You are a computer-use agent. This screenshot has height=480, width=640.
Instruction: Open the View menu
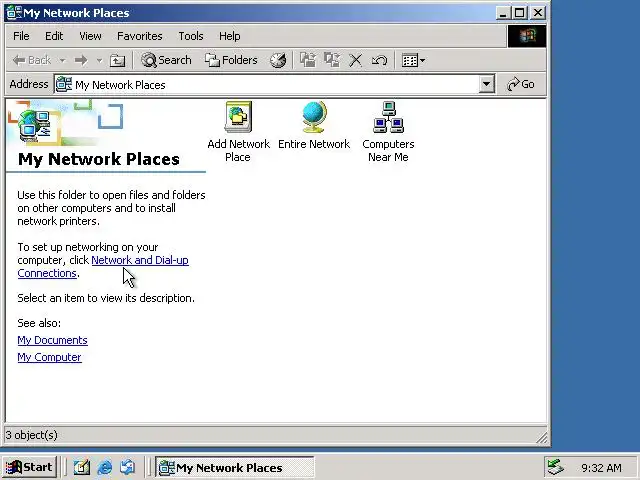90,36
